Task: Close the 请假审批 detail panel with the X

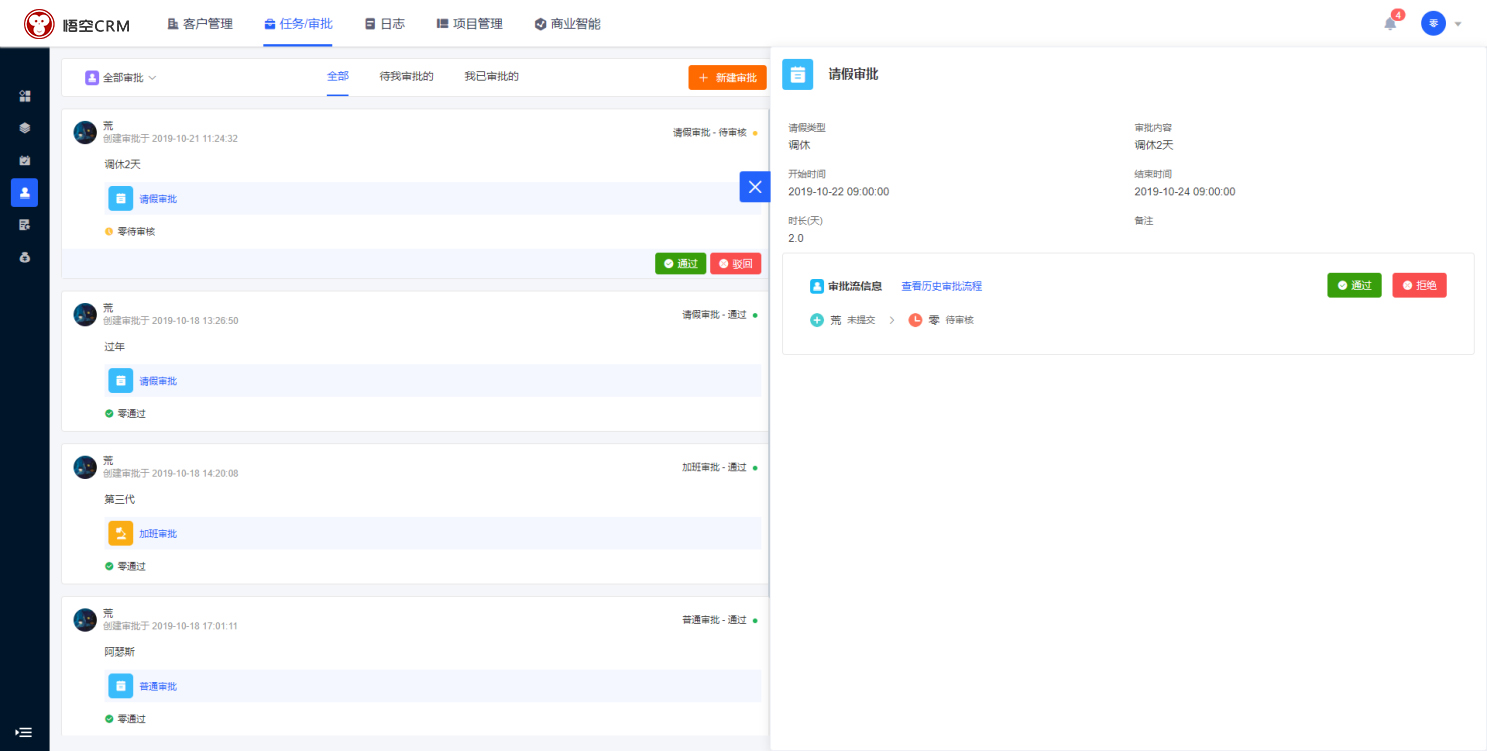Action: [x=755, y=187]
